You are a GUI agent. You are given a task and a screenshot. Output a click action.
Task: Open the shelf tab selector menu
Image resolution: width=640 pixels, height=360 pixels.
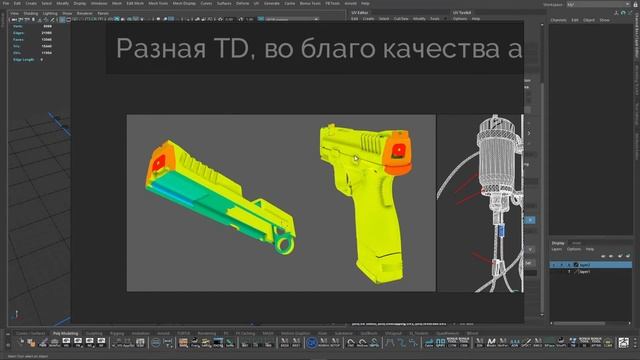point(8,334)
